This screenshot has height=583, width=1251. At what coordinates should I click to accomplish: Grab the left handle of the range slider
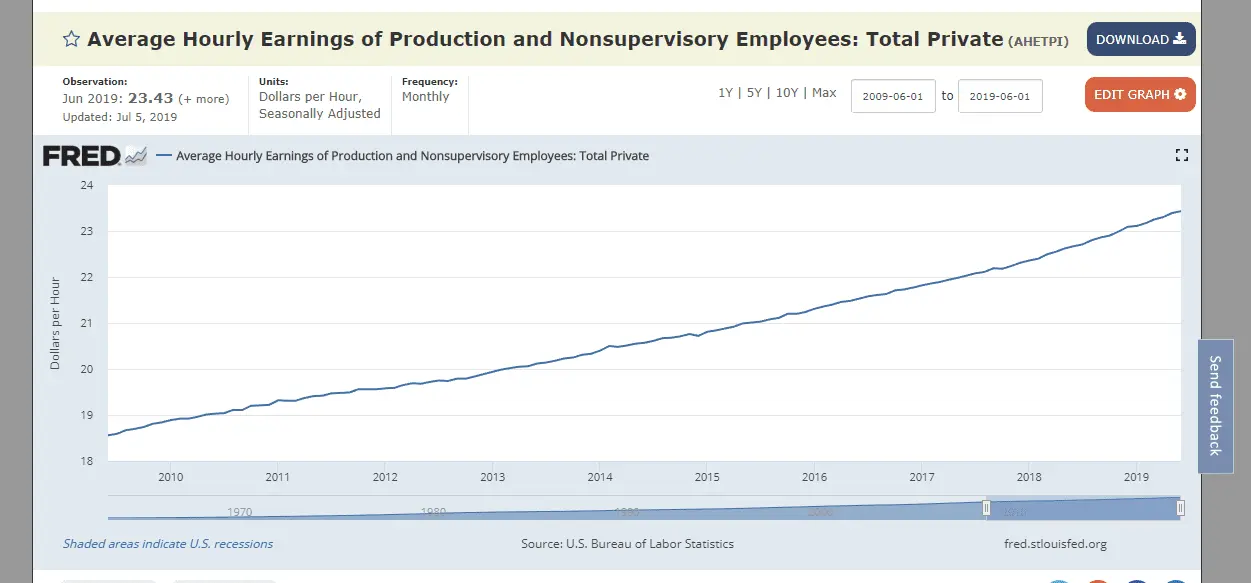click(x=986, y=508)
